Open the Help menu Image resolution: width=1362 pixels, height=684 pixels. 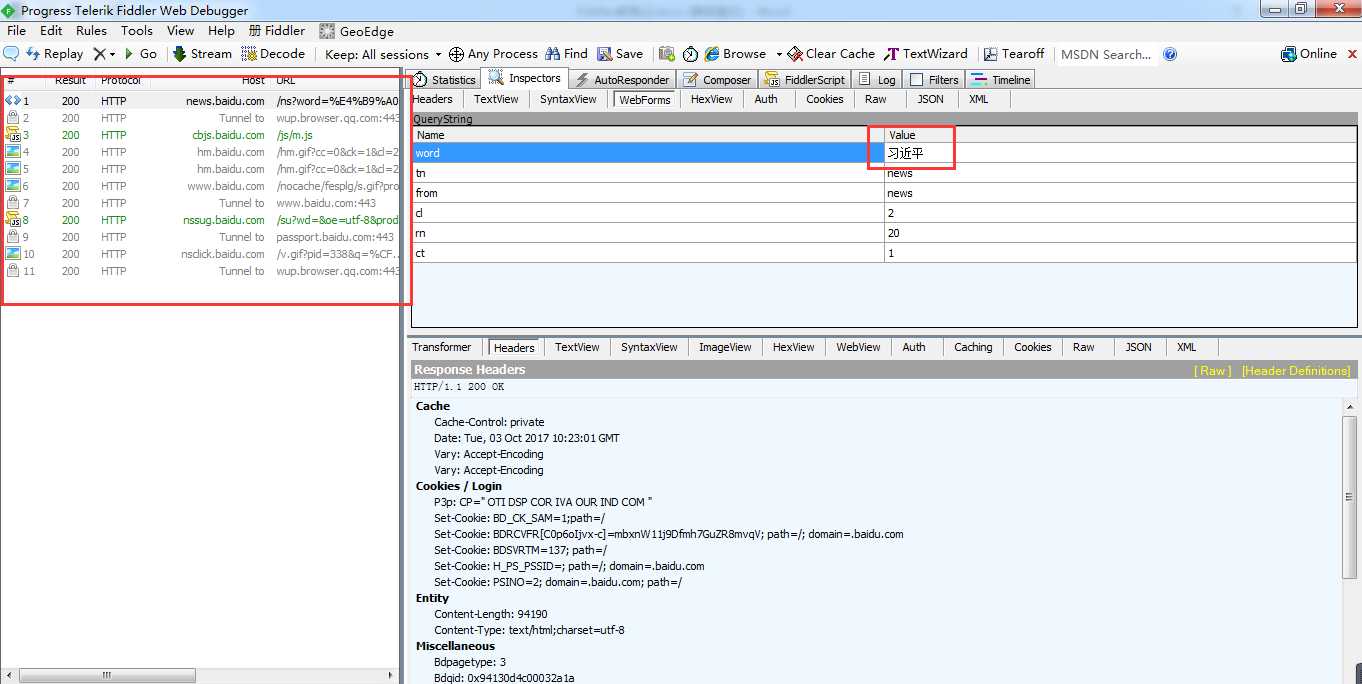[x=221, y=31]
